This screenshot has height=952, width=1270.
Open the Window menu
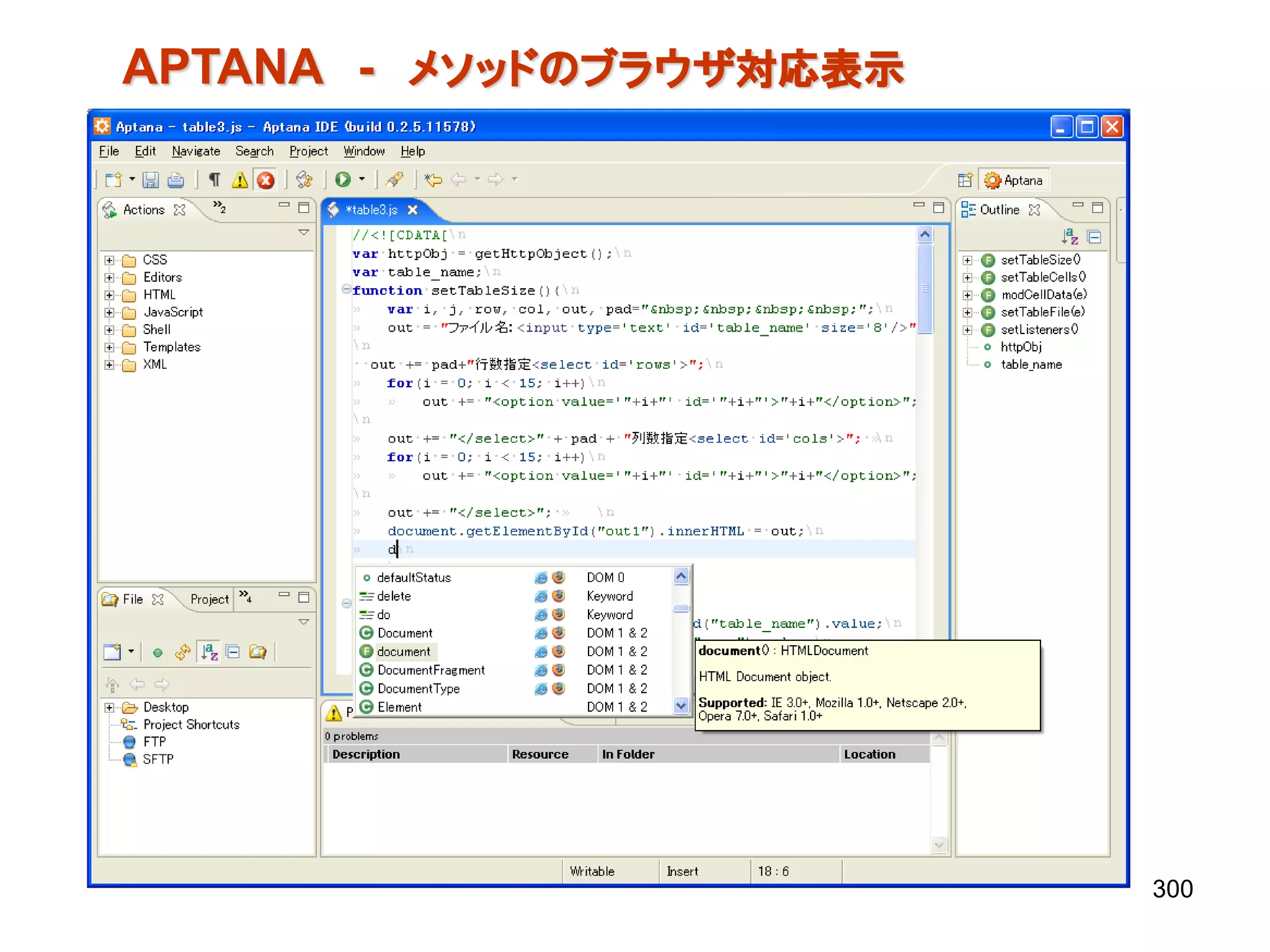click(364, 151)
